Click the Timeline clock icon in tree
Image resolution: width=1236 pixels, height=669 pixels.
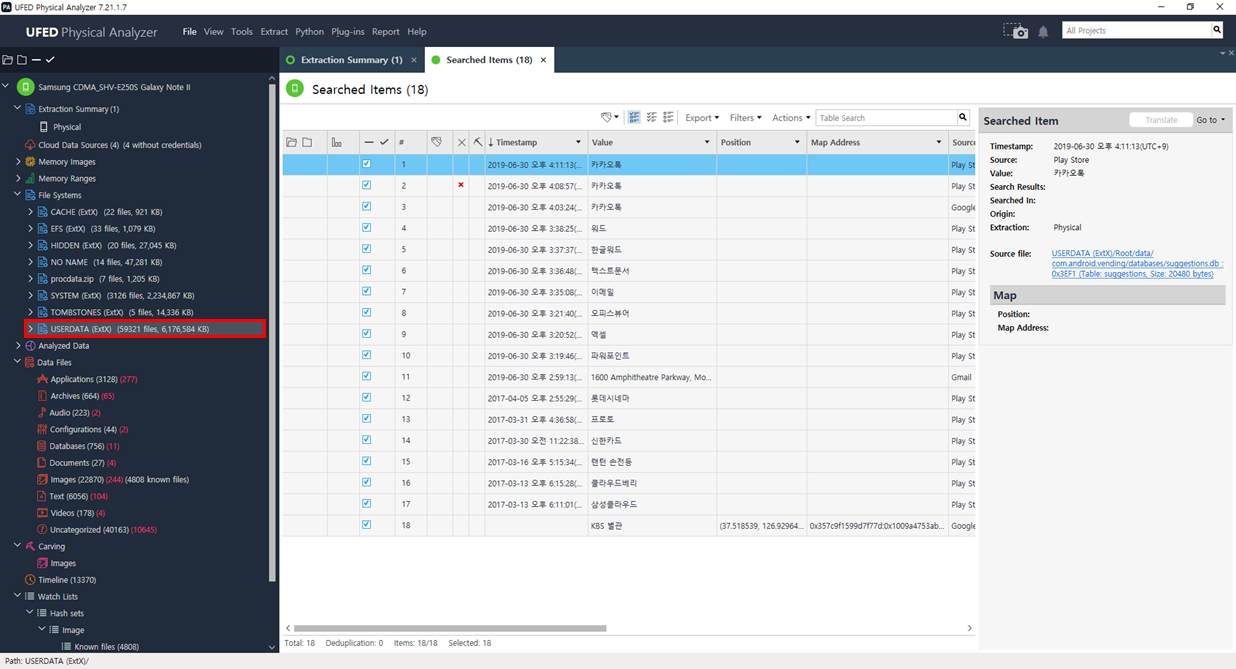pyautogui.click(x=30, y=580)
